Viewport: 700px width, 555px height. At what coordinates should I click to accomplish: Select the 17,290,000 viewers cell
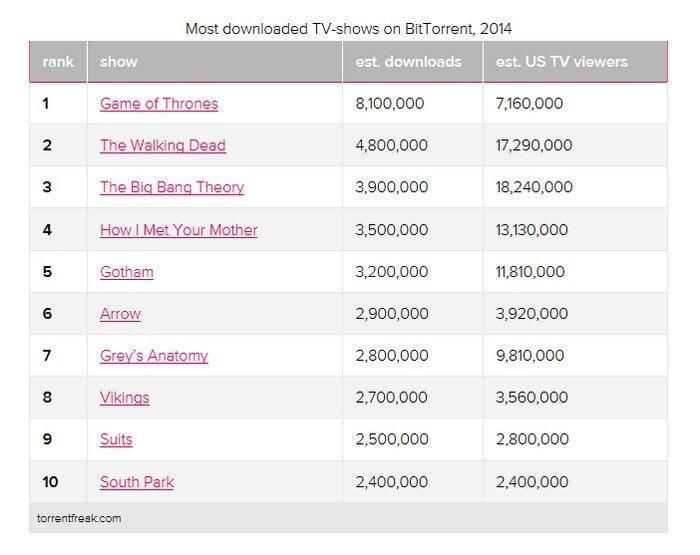[x=534, y=145]
